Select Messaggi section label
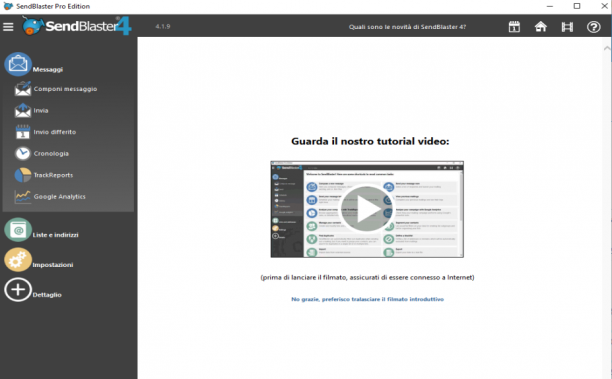 tap(48, 69)
